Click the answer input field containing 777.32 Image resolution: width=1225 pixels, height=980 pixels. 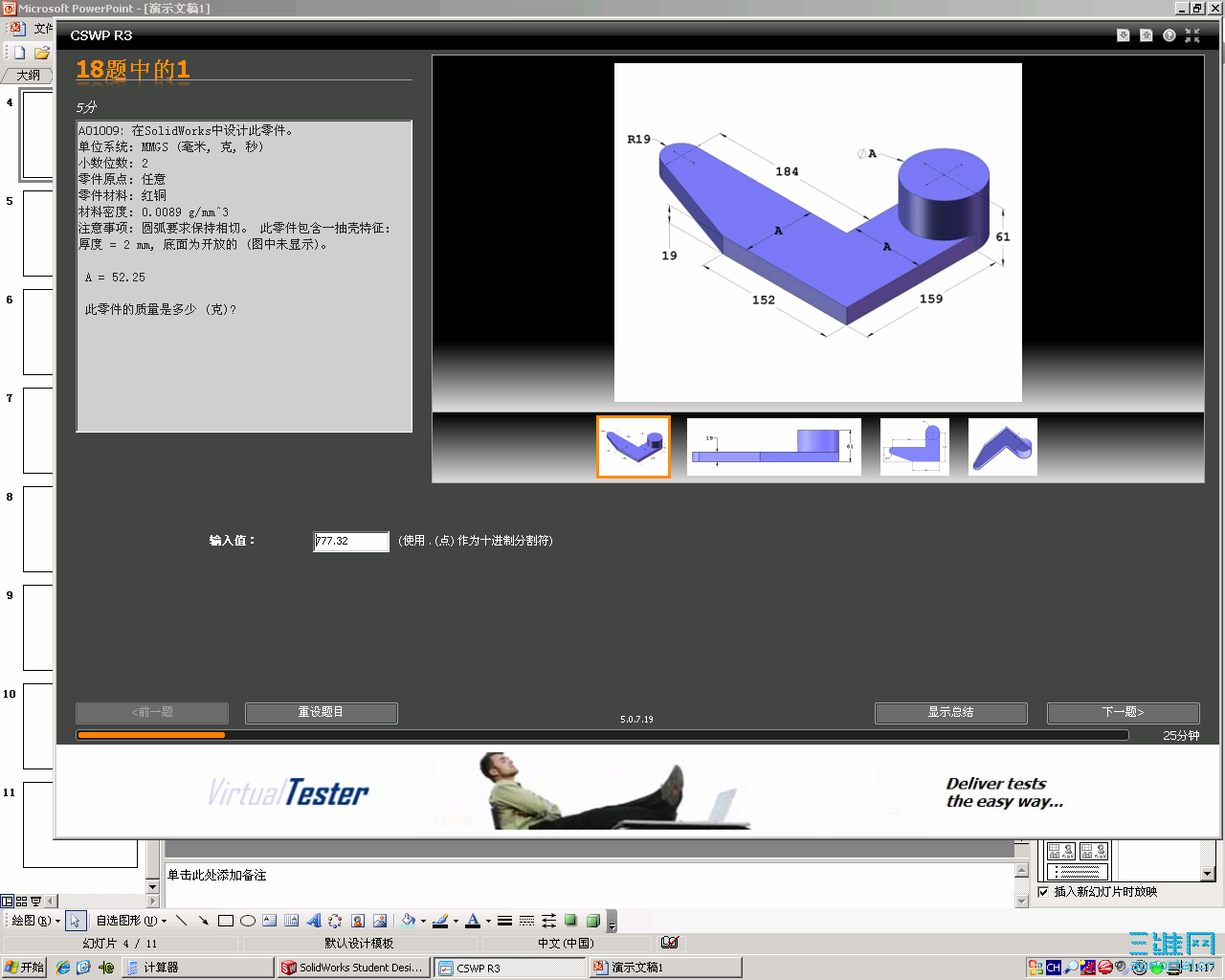click(351, 542)
